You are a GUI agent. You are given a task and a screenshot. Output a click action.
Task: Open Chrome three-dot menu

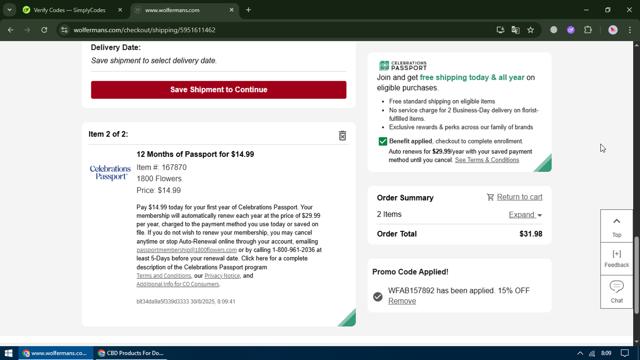tap(629, 30)
